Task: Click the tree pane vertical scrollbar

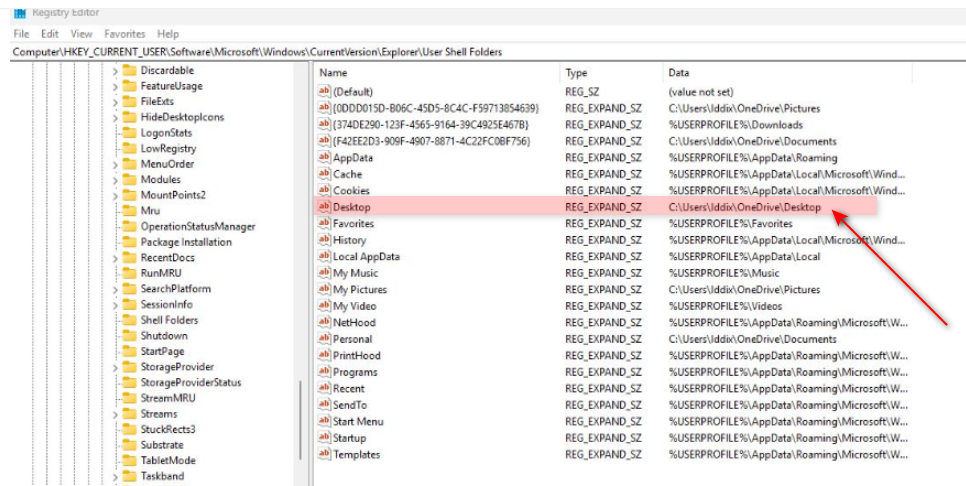Action: pyautogui.click(x=301, y=421)
